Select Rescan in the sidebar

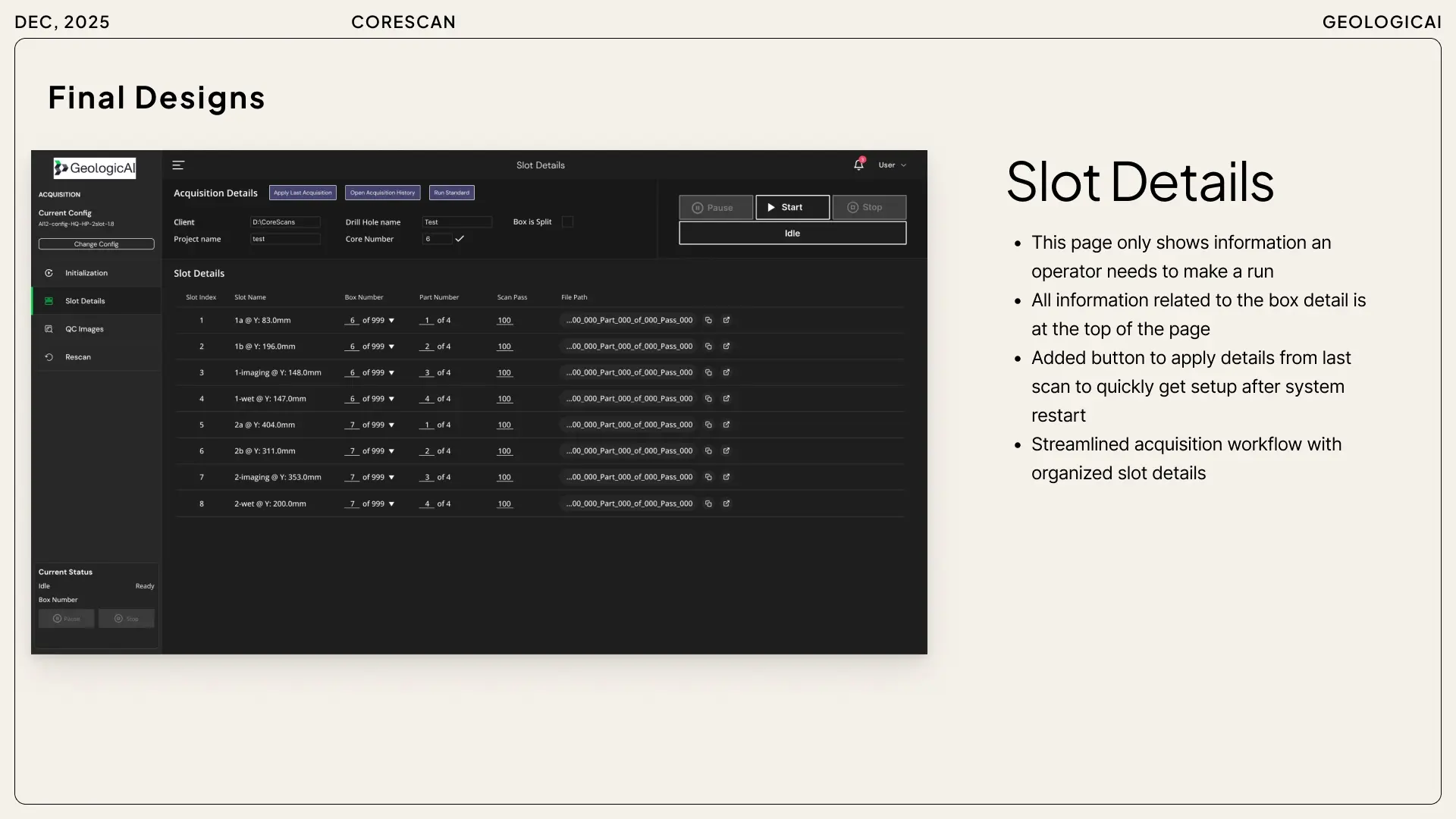point(77,357)
